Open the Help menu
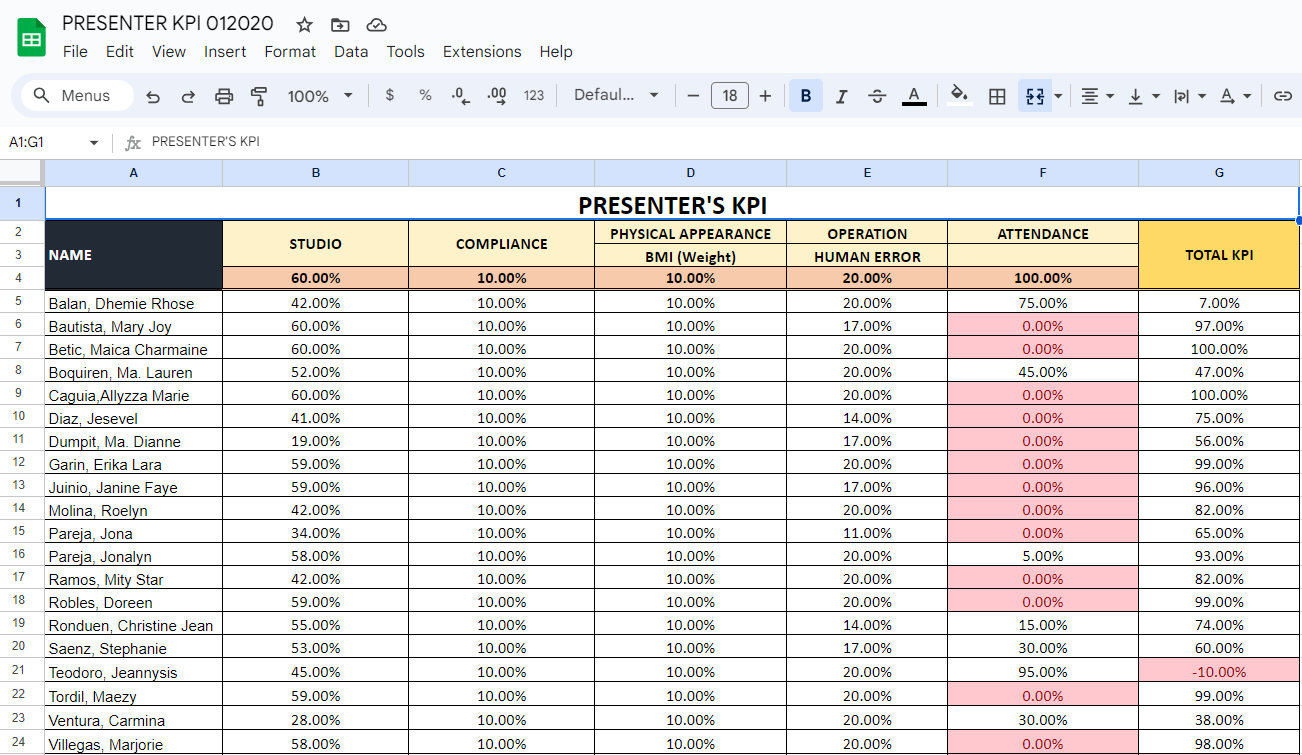 coord(556,52)
